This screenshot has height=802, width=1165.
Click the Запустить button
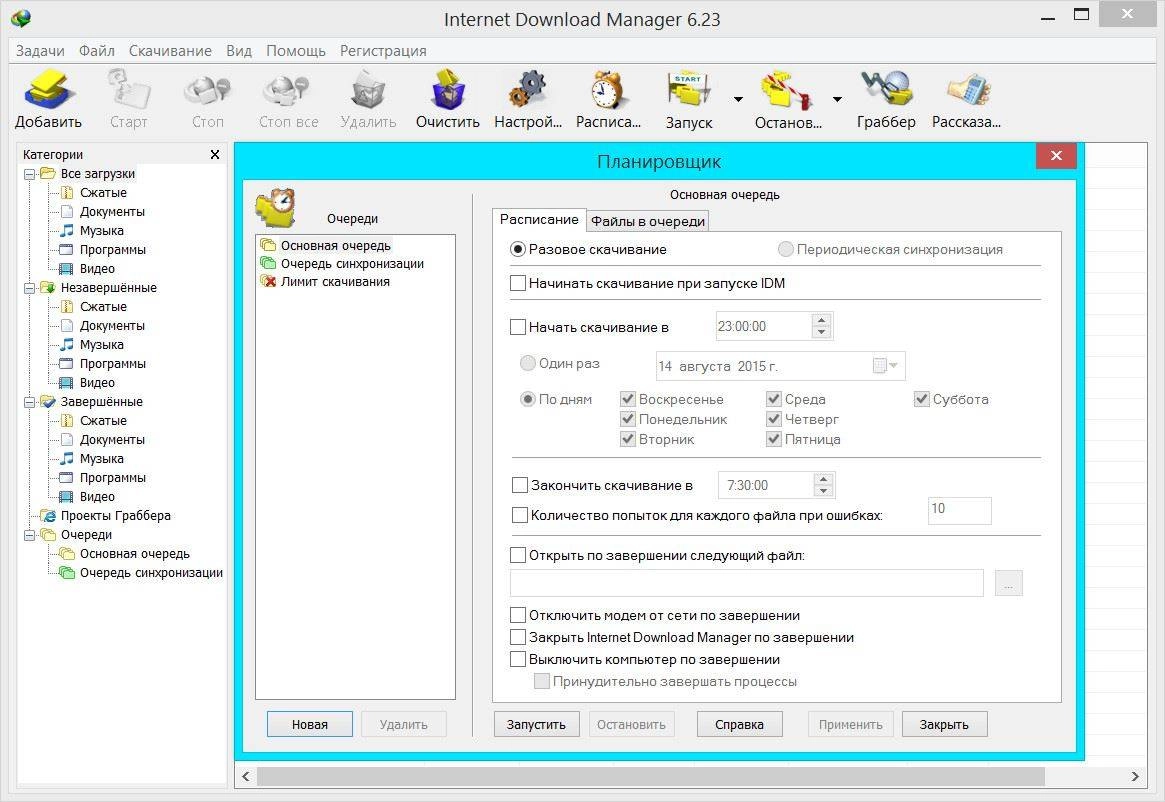click(536, 724)
